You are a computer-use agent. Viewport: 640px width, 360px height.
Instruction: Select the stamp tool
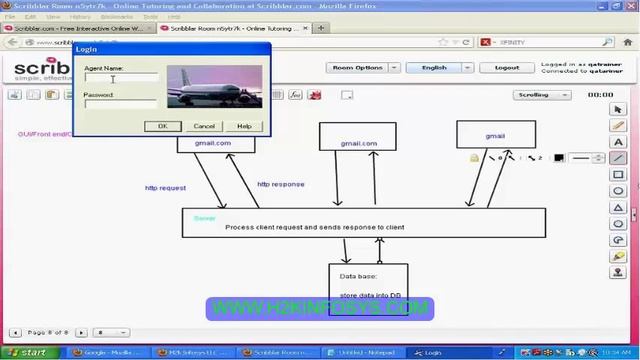coord(618,273)
